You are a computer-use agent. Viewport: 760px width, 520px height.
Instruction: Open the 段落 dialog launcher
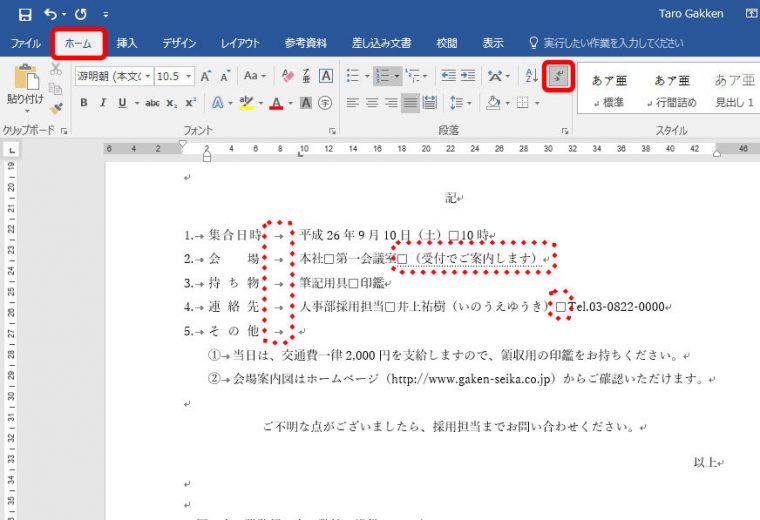point(565,131)
